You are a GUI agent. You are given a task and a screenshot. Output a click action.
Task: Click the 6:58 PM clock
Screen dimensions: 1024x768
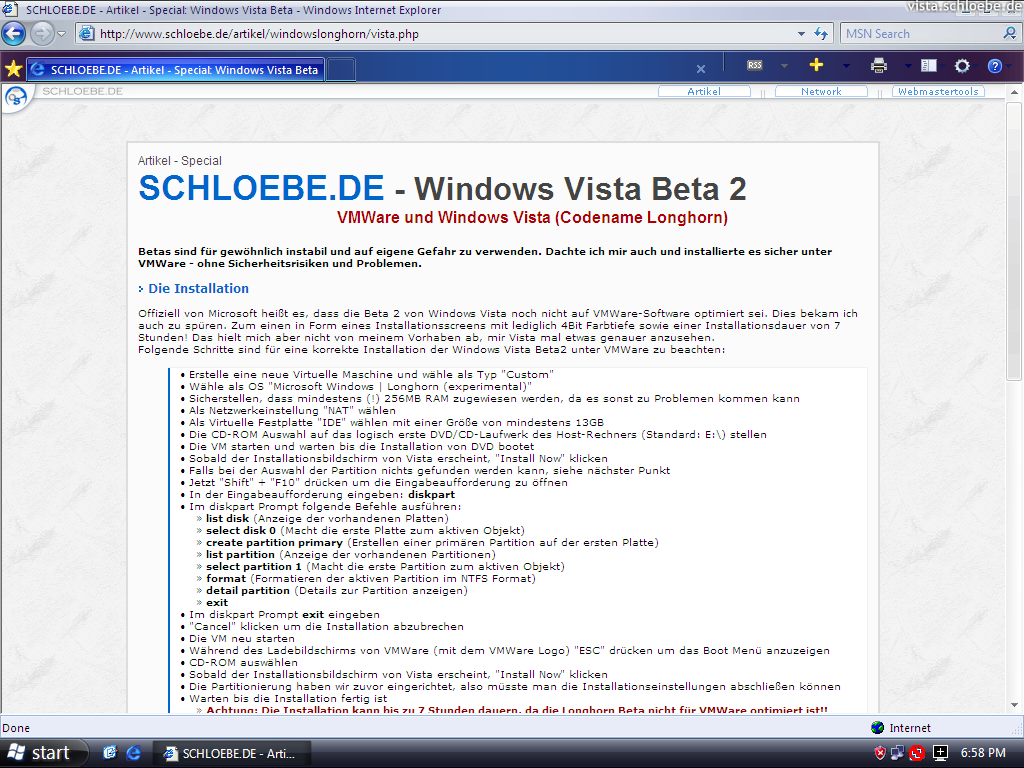click(x=983, y=753)
